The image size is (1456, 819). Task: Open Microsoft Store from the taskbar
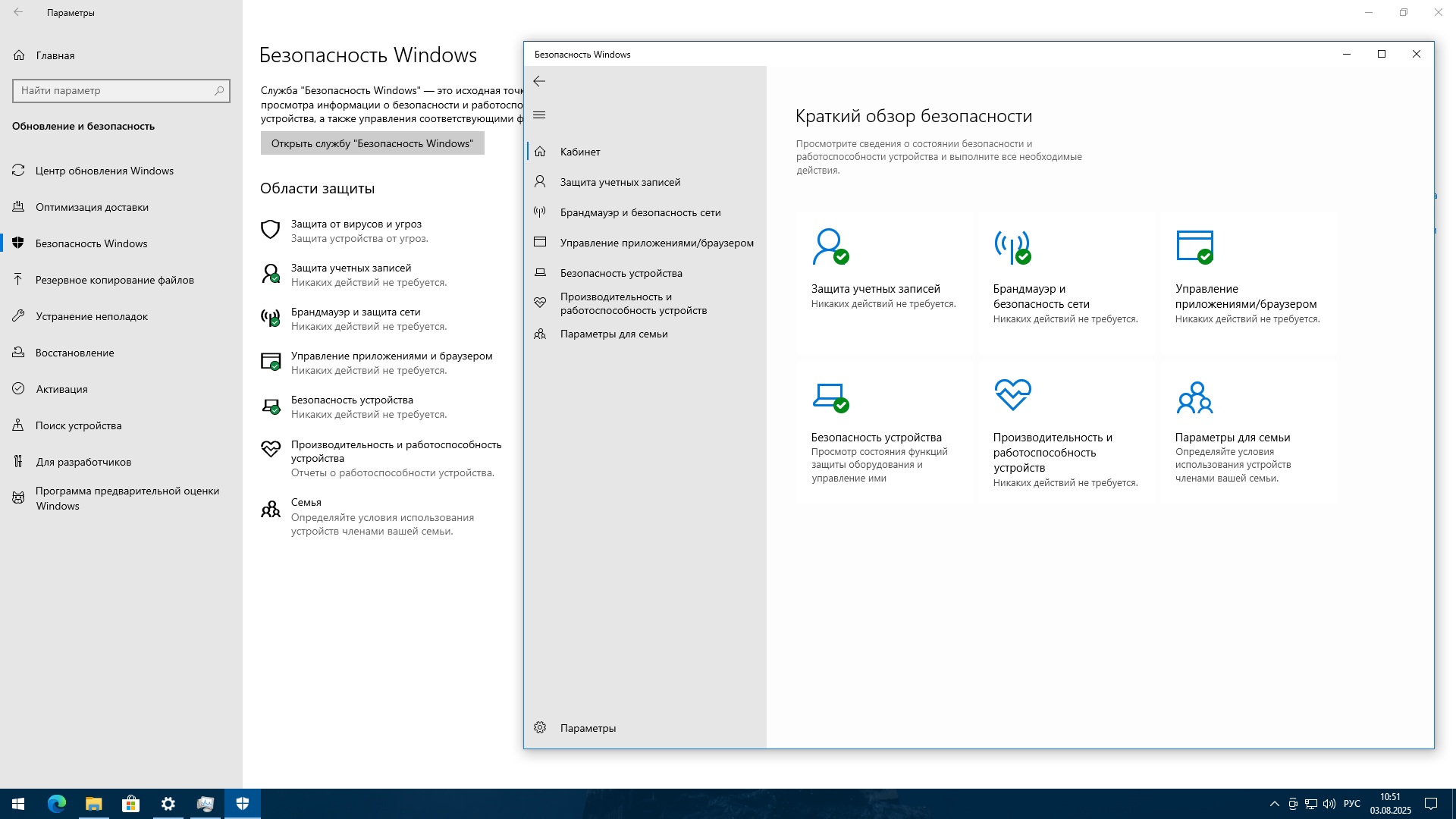click(x=130, y=804)
